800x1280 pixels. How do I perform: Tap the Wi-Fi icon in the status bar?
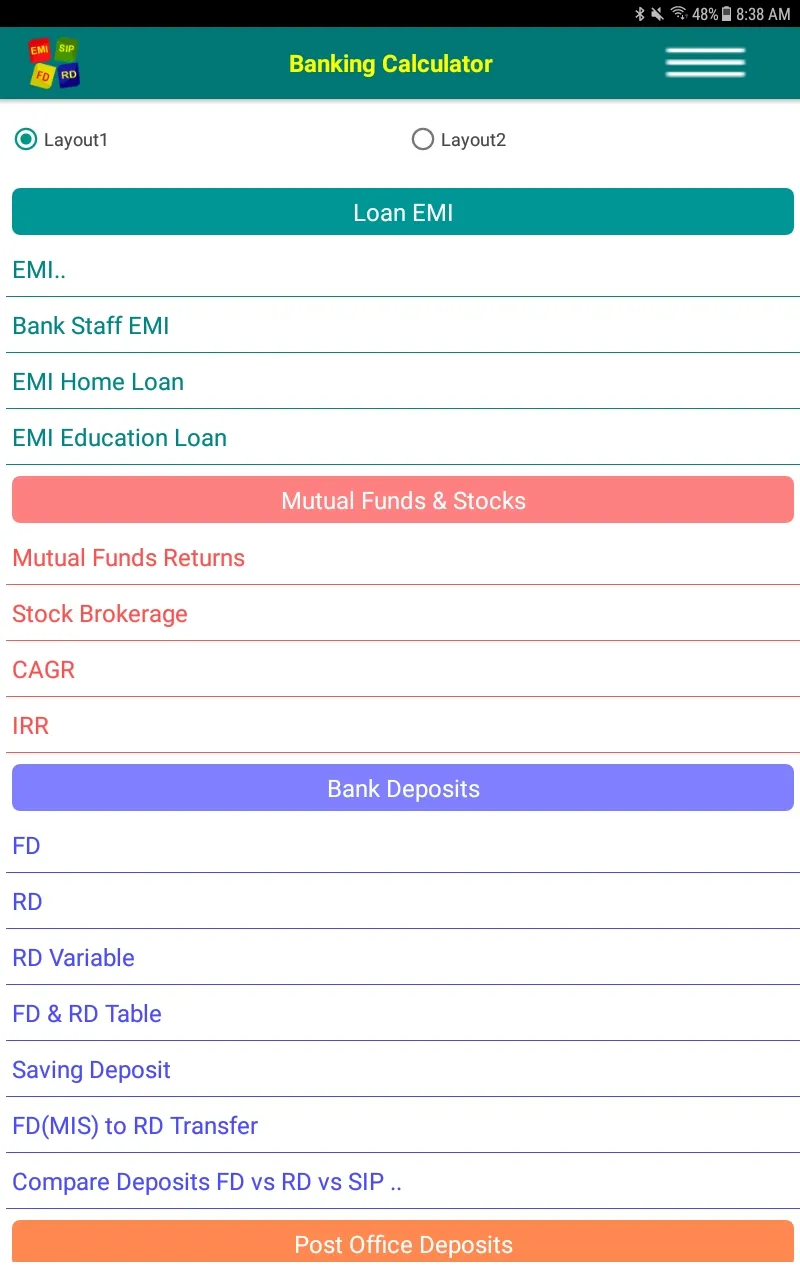[x=678, y=14]
